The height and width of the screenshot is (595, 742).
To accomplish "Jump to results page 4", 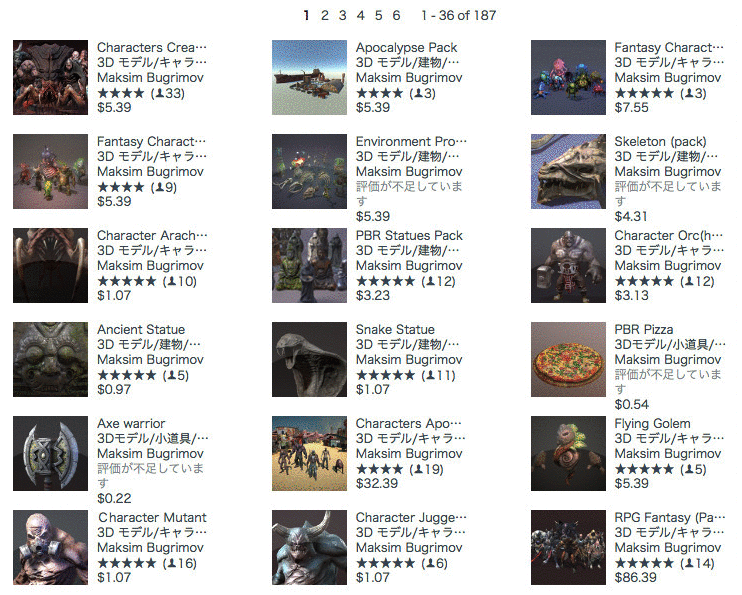I will [x=361, y=16].
